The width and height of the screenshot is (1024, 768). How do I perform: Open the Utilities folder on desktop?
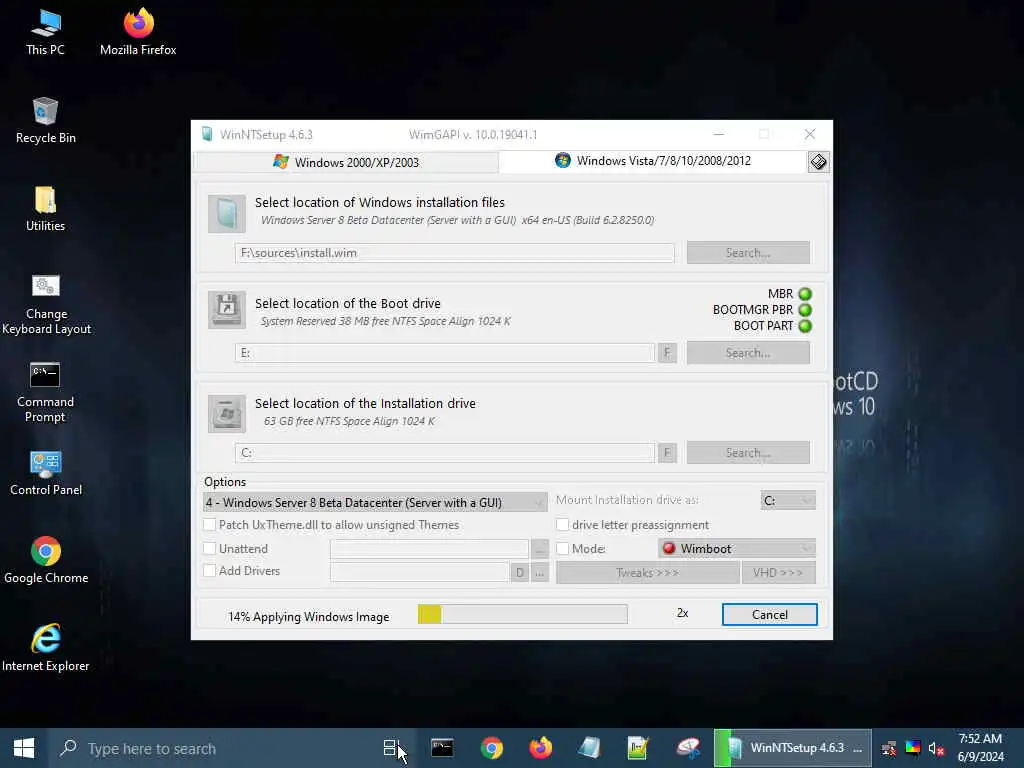click(x=45, y=209)
